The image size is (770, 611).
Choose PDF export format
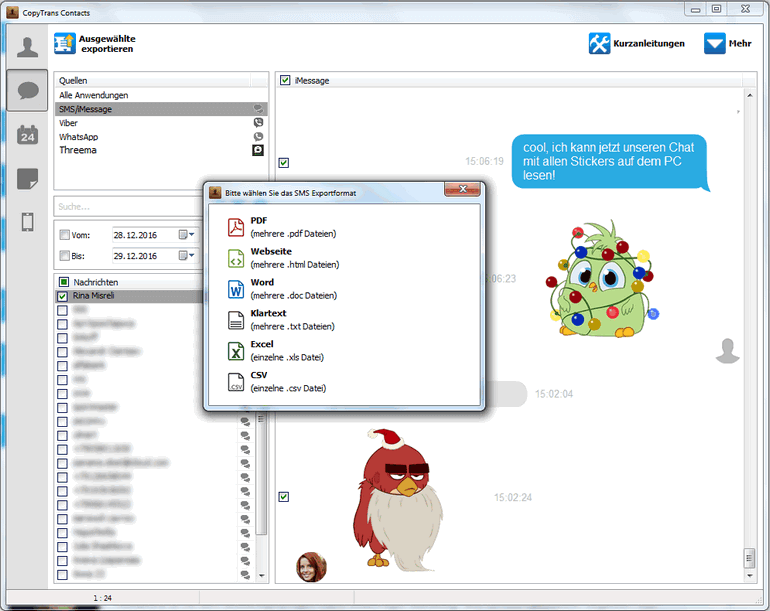coord(282,227)
